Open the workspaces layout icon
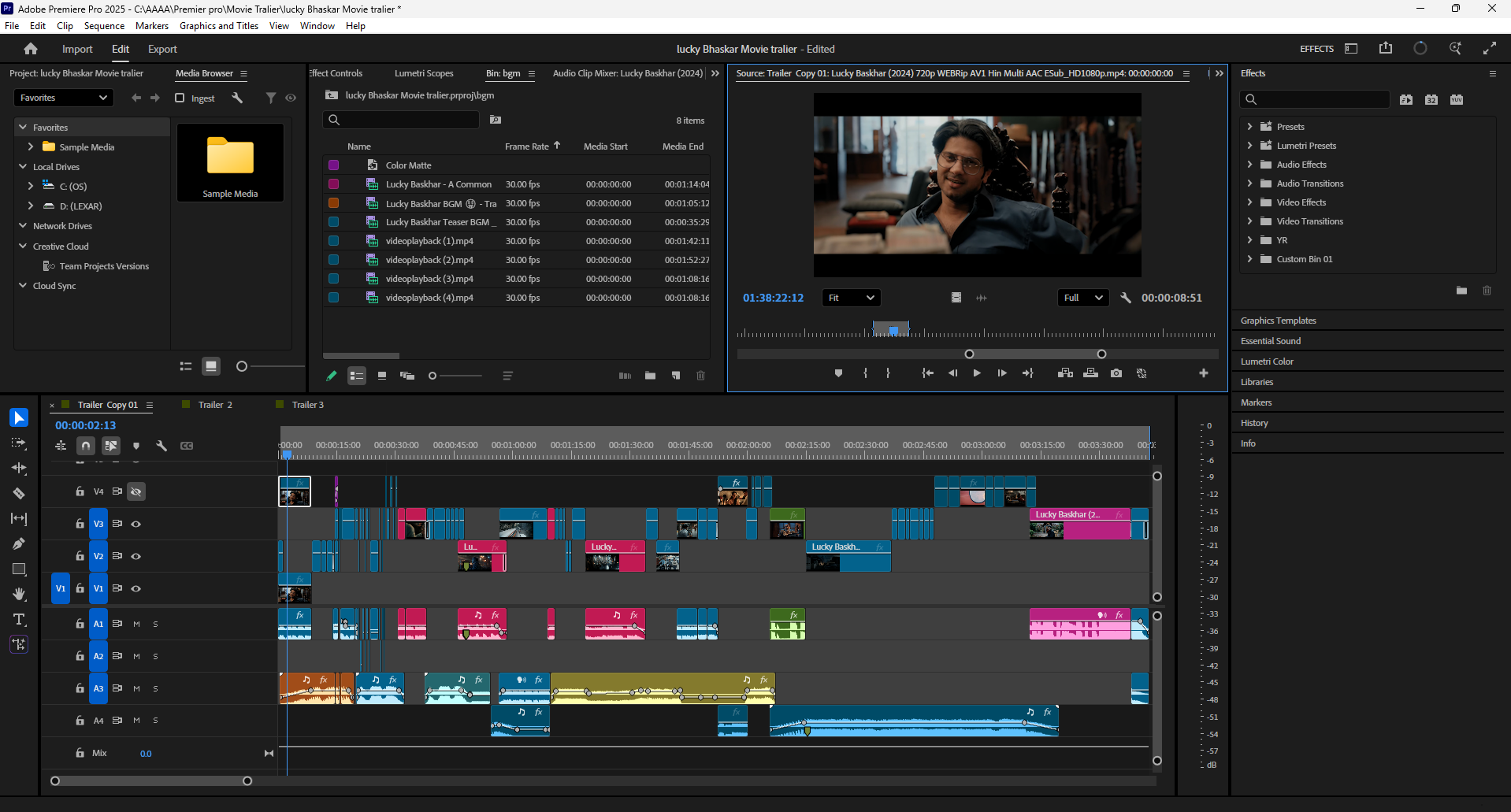This screenshot has height=812, width=1511. 1351,49
